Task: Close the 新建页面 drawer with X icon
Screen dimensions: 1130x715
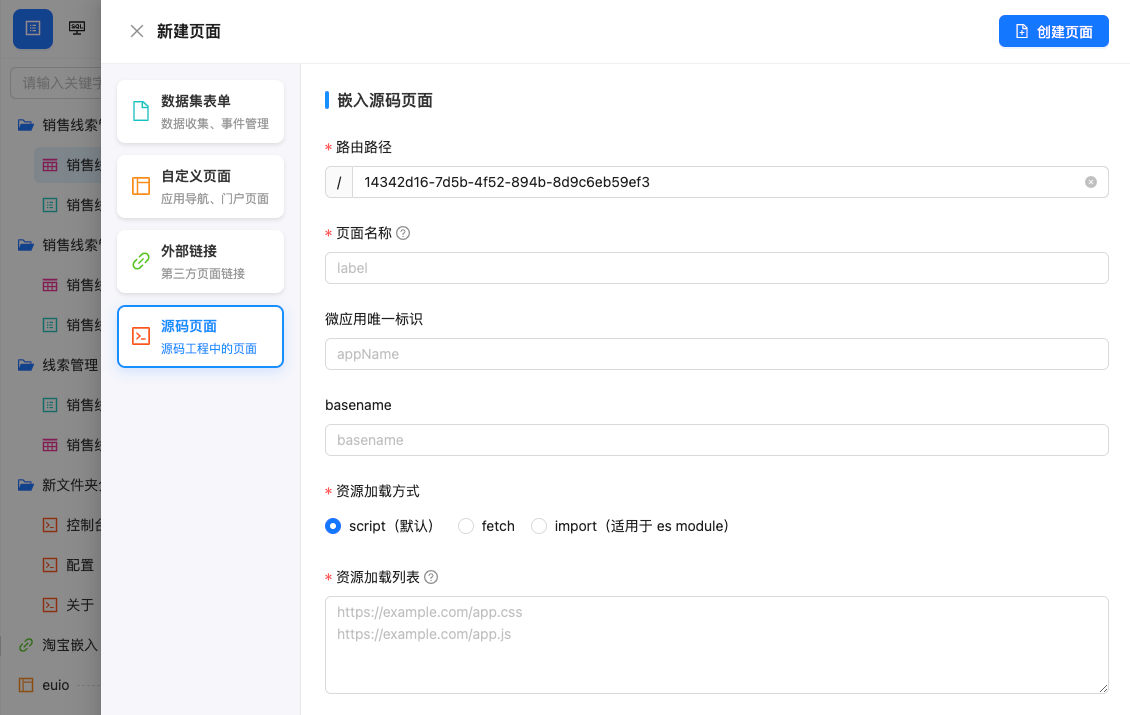Action: point(137,31)
